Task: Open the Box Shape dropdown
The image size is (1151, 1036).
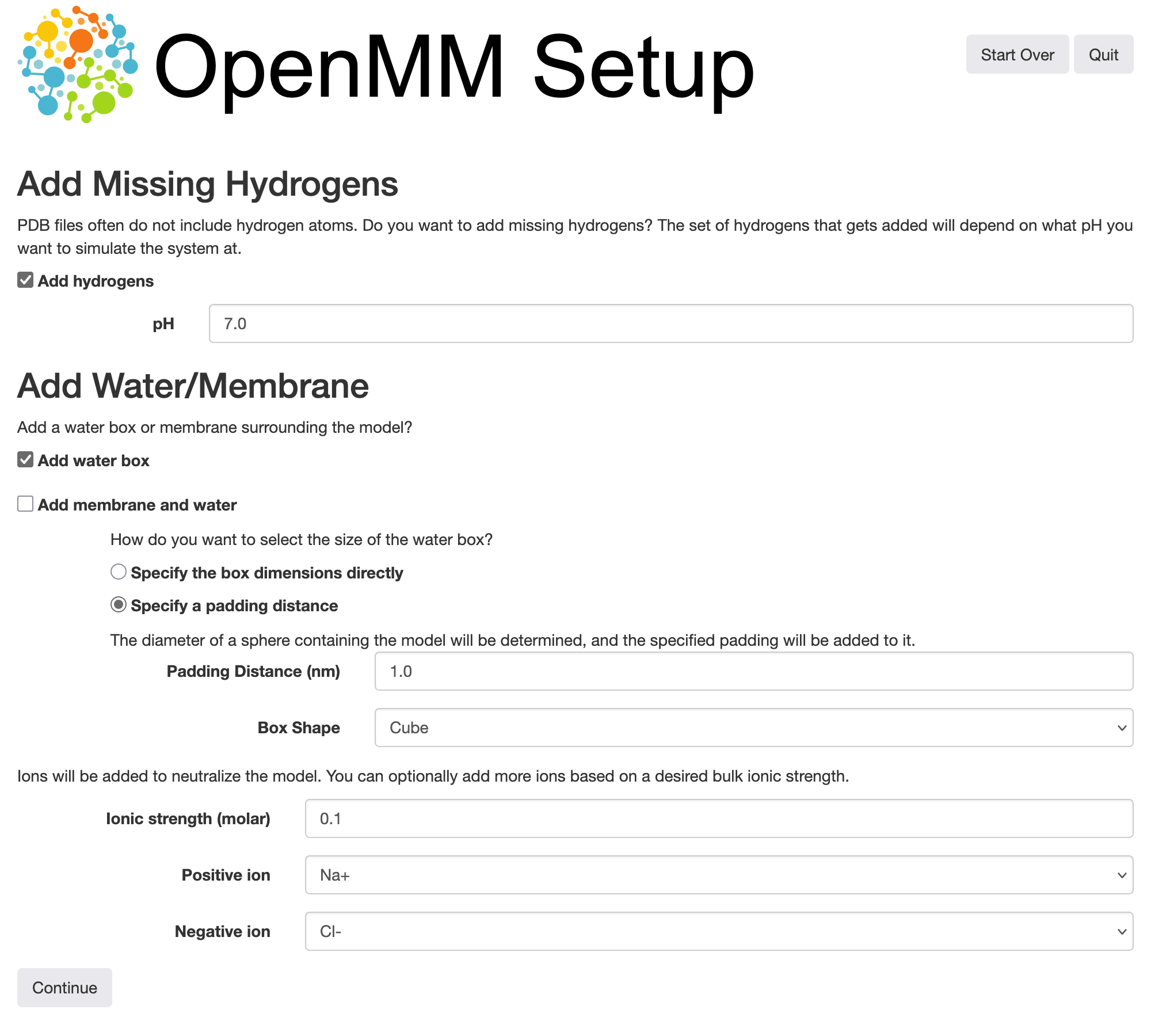Action: coord(753,728)
